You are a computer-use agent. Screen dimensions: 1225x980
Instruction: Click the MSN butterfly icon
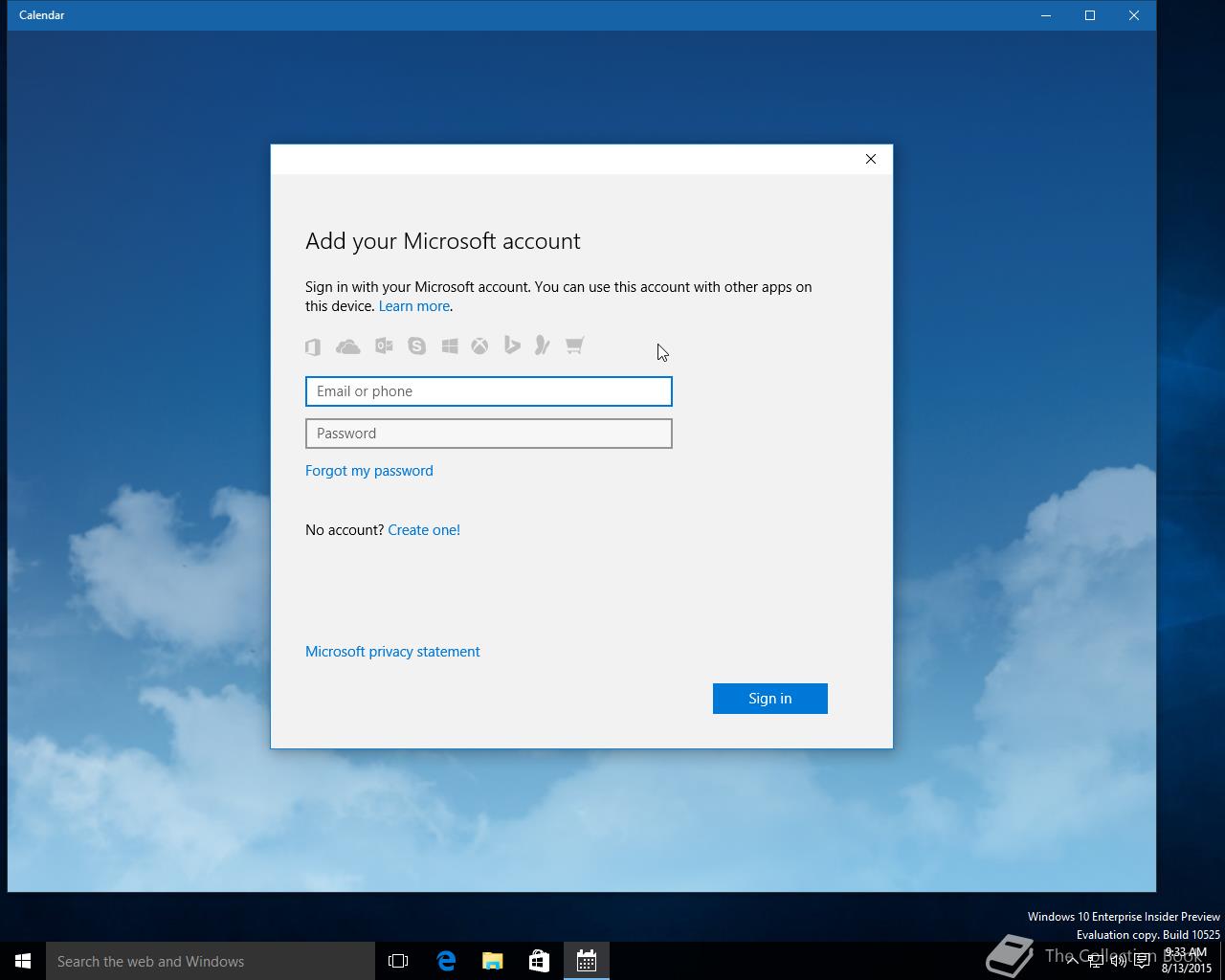point(542,345)
